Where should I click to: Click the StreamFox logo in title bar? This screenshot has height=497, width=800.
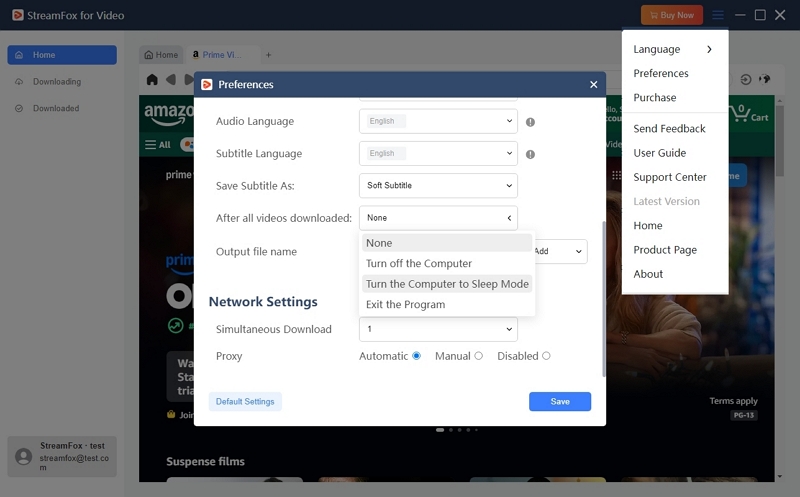[x=18, y=15]
